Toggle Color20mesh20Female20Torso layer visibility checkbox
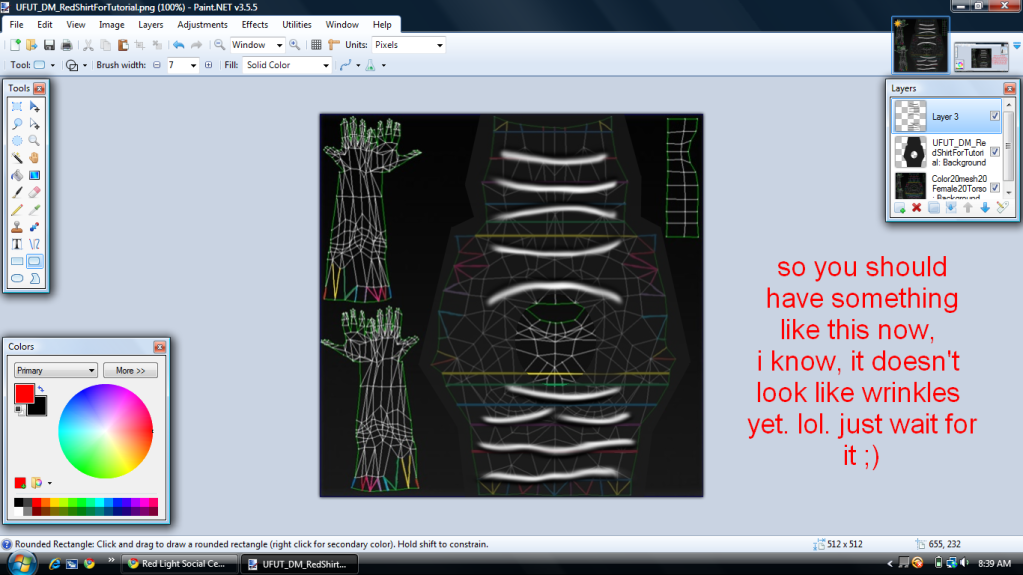1023x575 pixels. click(995, 187)
